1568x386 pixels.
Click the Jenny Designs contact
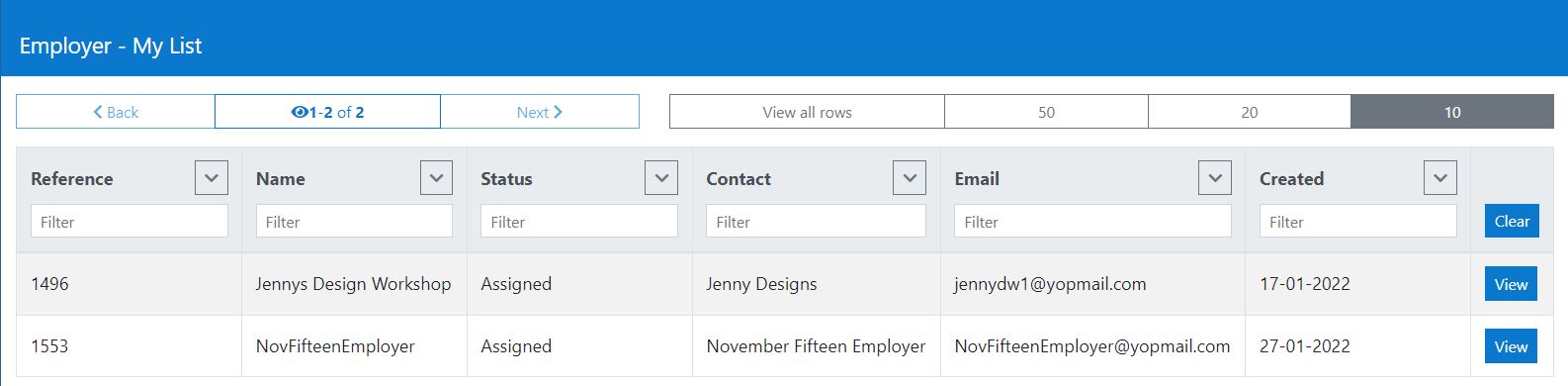[761, 284]
